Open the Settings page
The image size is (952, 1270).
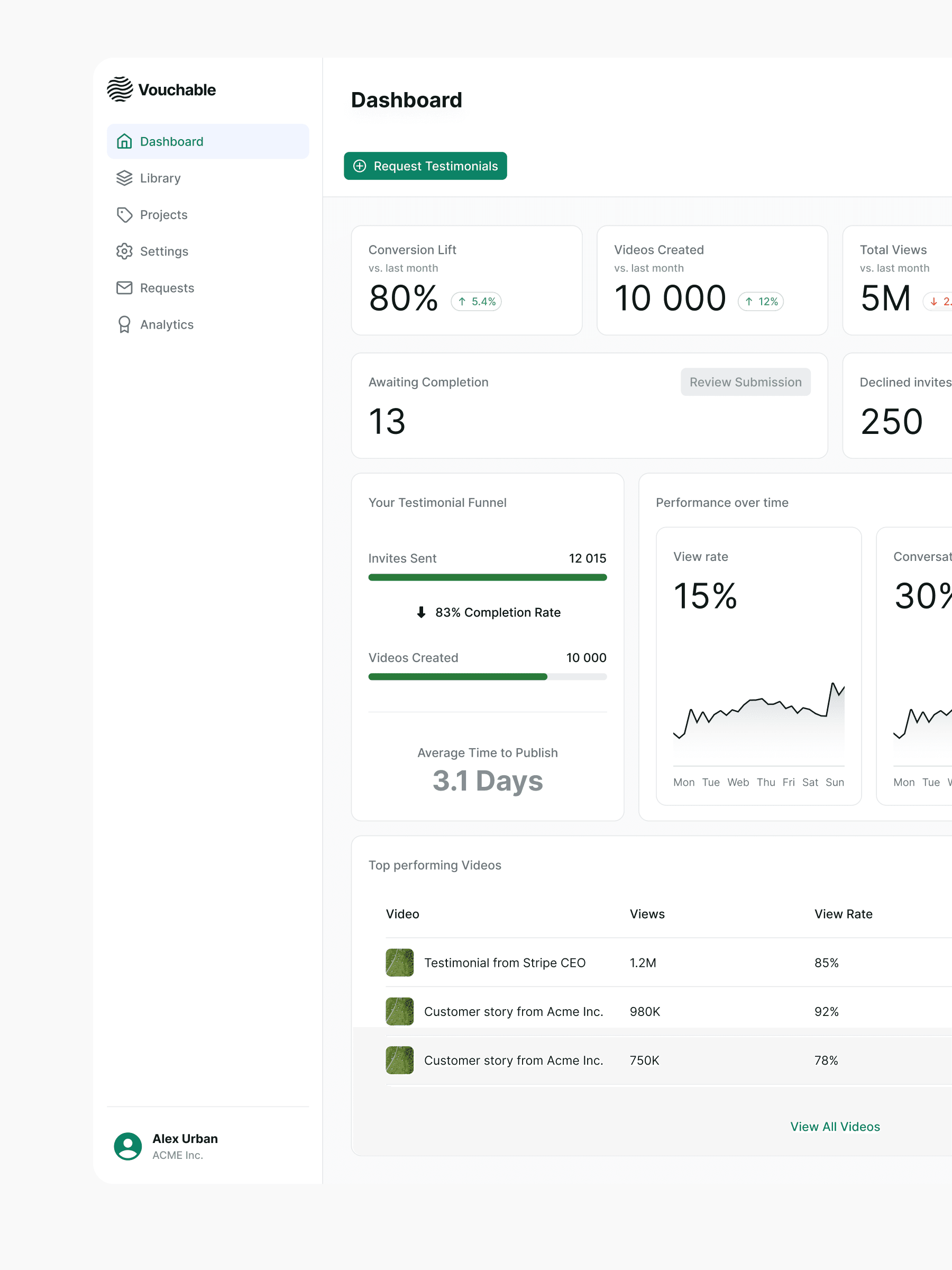tap(208, 251)
